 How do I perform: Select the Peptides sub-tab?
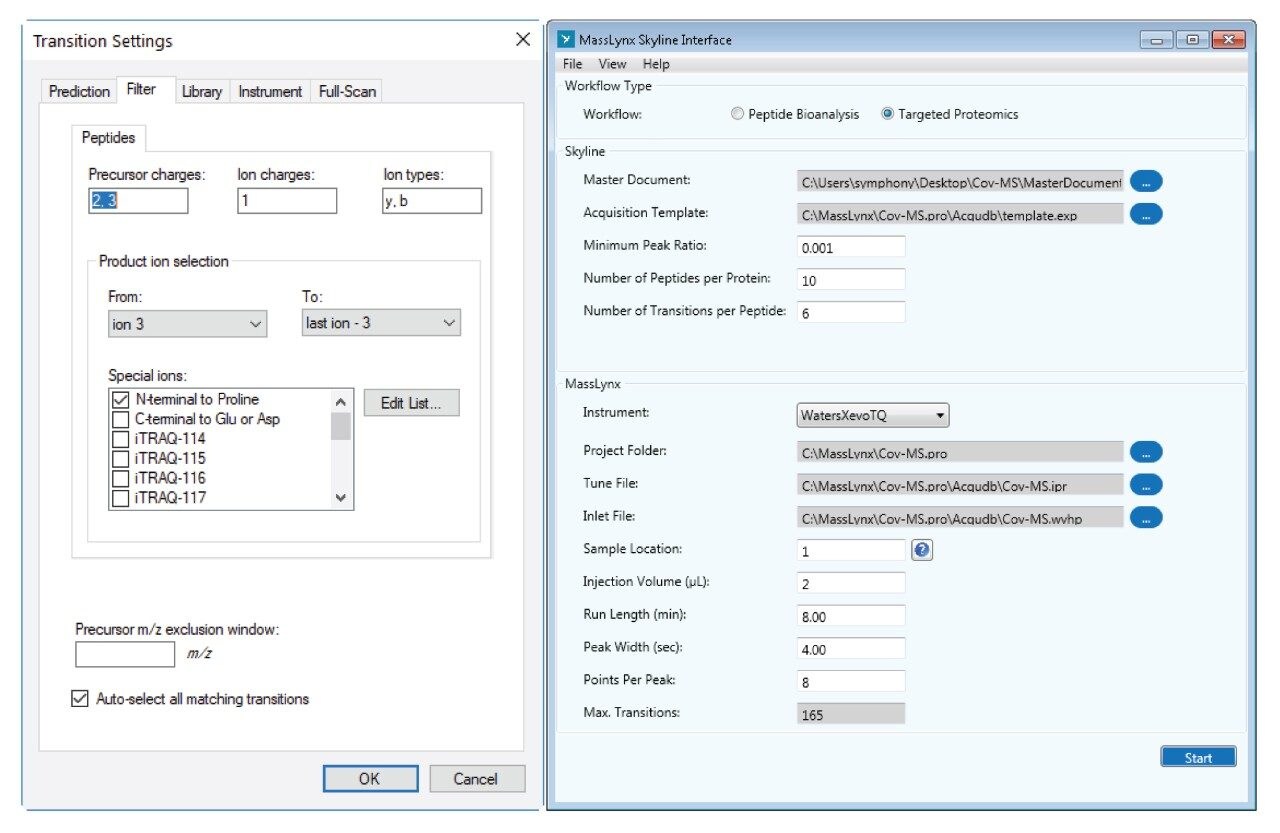point(109,138)
